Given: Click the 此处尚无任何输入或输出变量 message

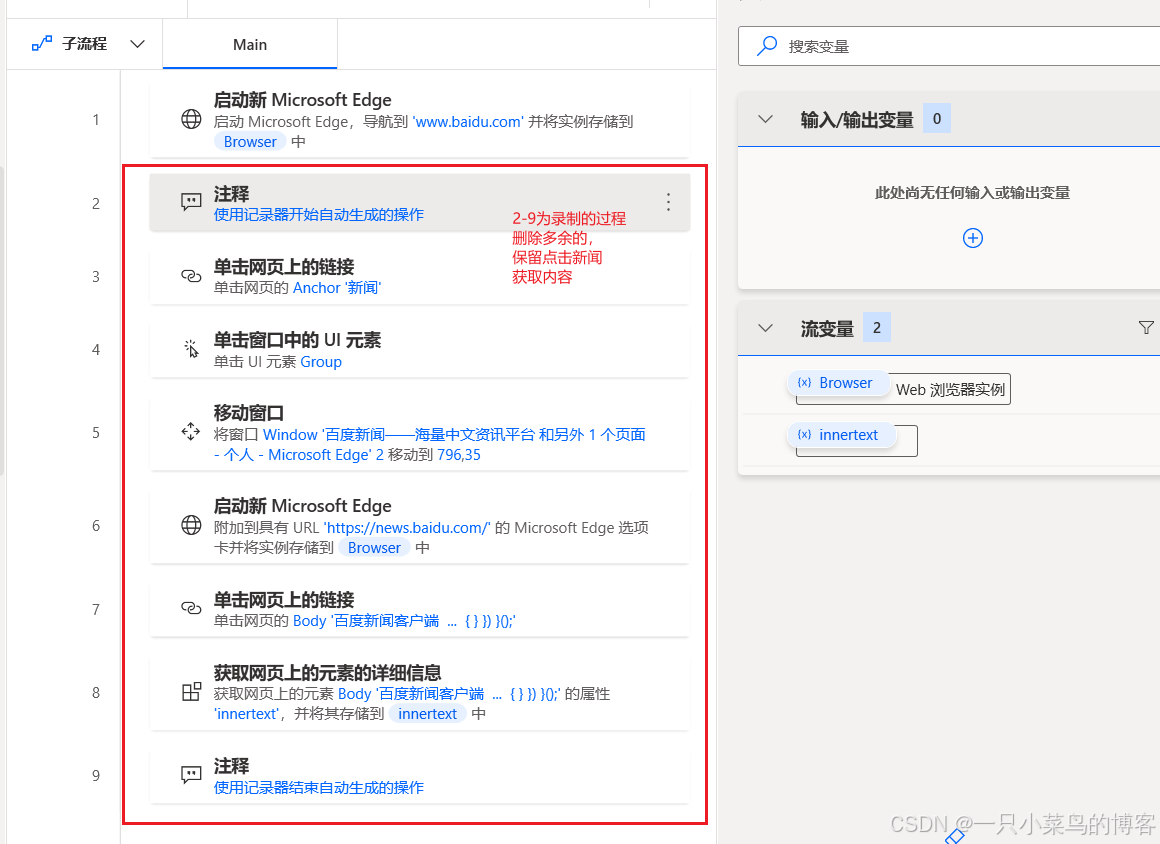Looking at the screenshot, I should click(x=972, y=193).
